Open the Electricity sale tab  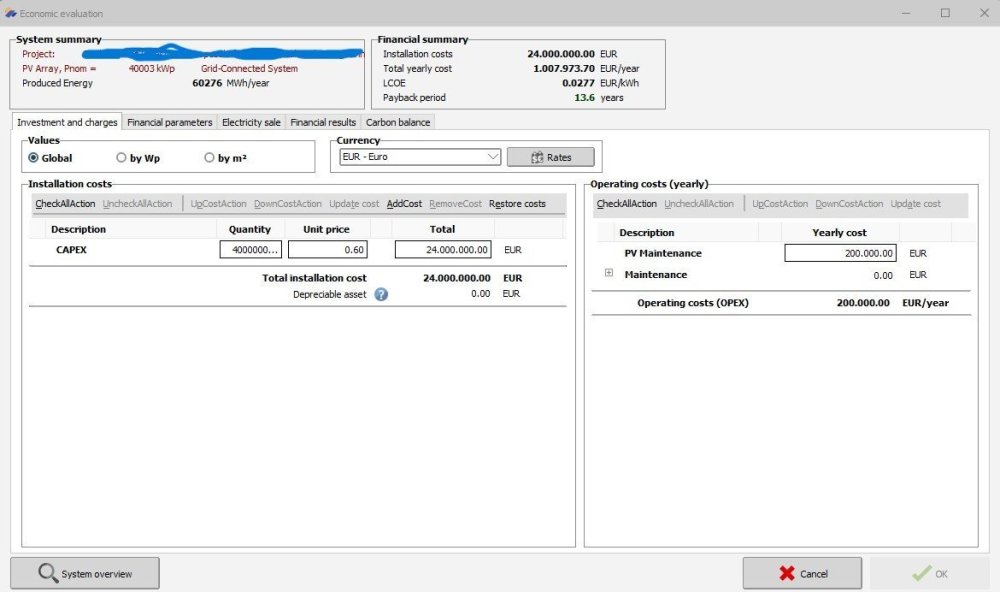coord(251,122)
